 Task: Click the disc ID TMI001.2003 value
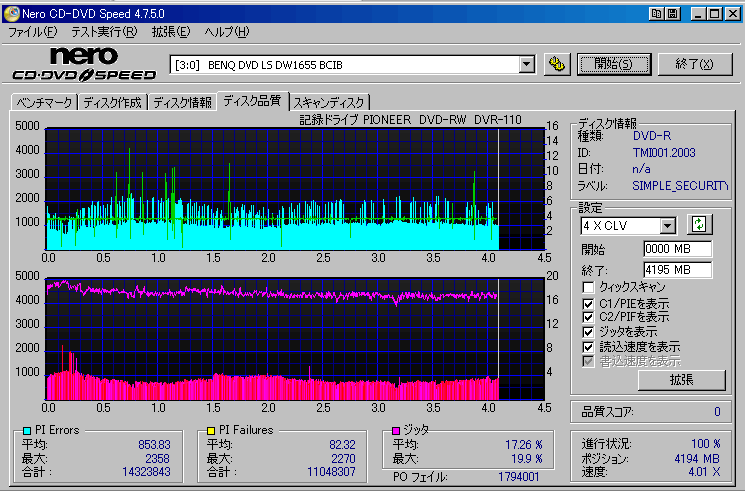click(664, 153)
